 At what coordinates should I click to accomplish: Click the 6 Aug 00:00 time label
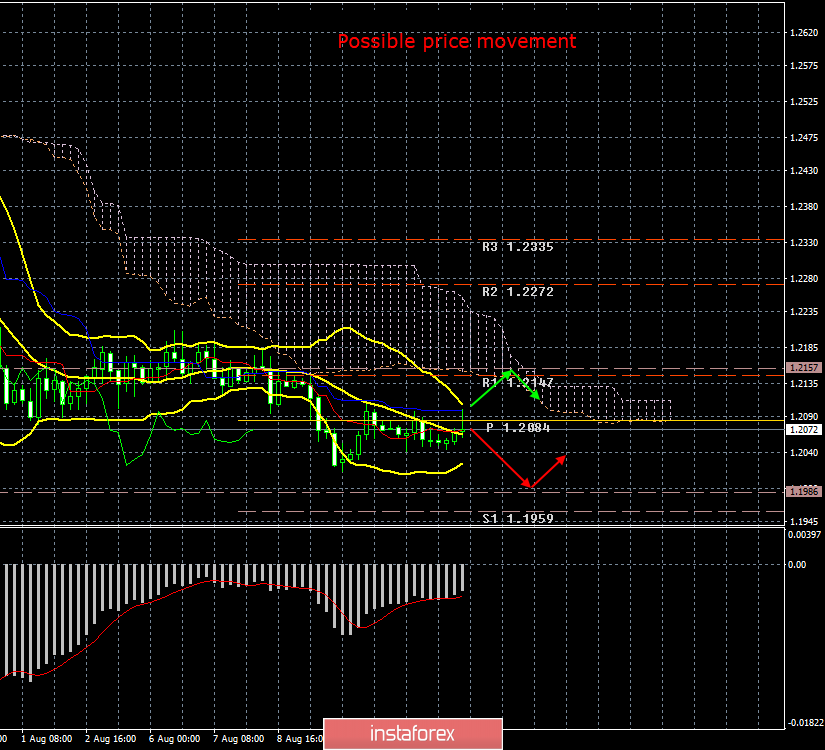(175, 739)
